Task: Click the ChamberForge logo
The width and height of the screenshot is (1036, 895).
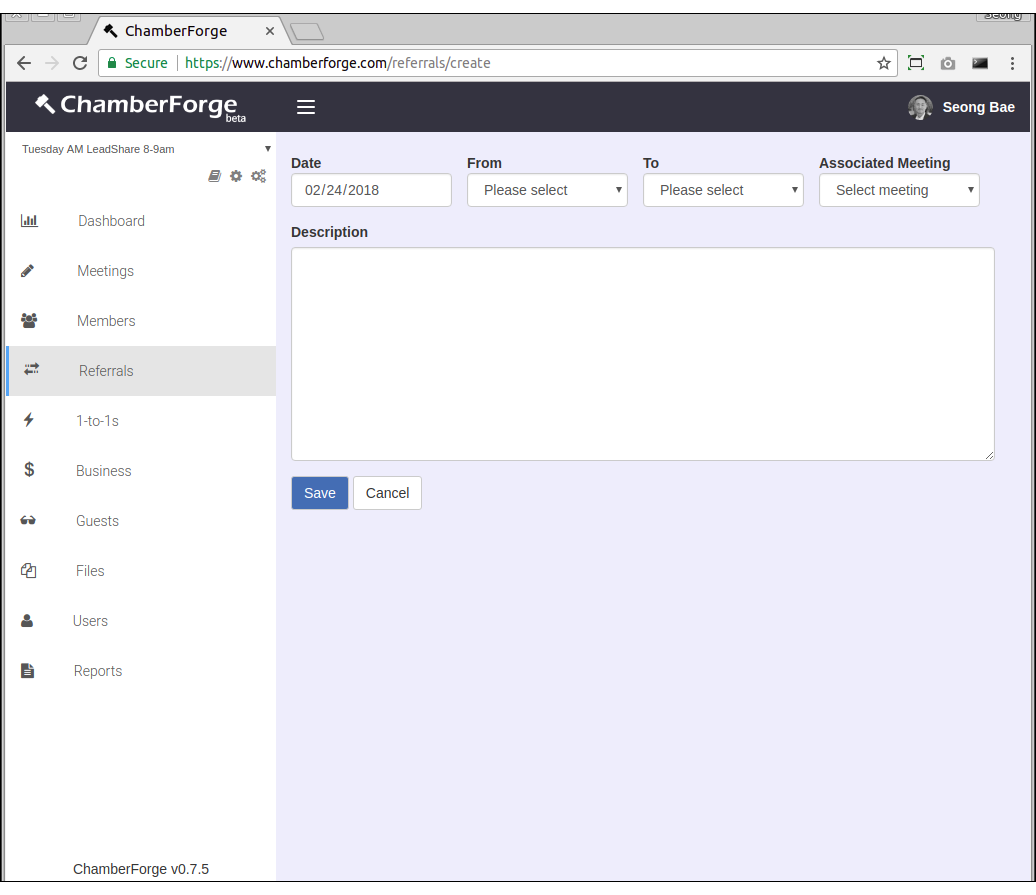Action: [140, 106]
